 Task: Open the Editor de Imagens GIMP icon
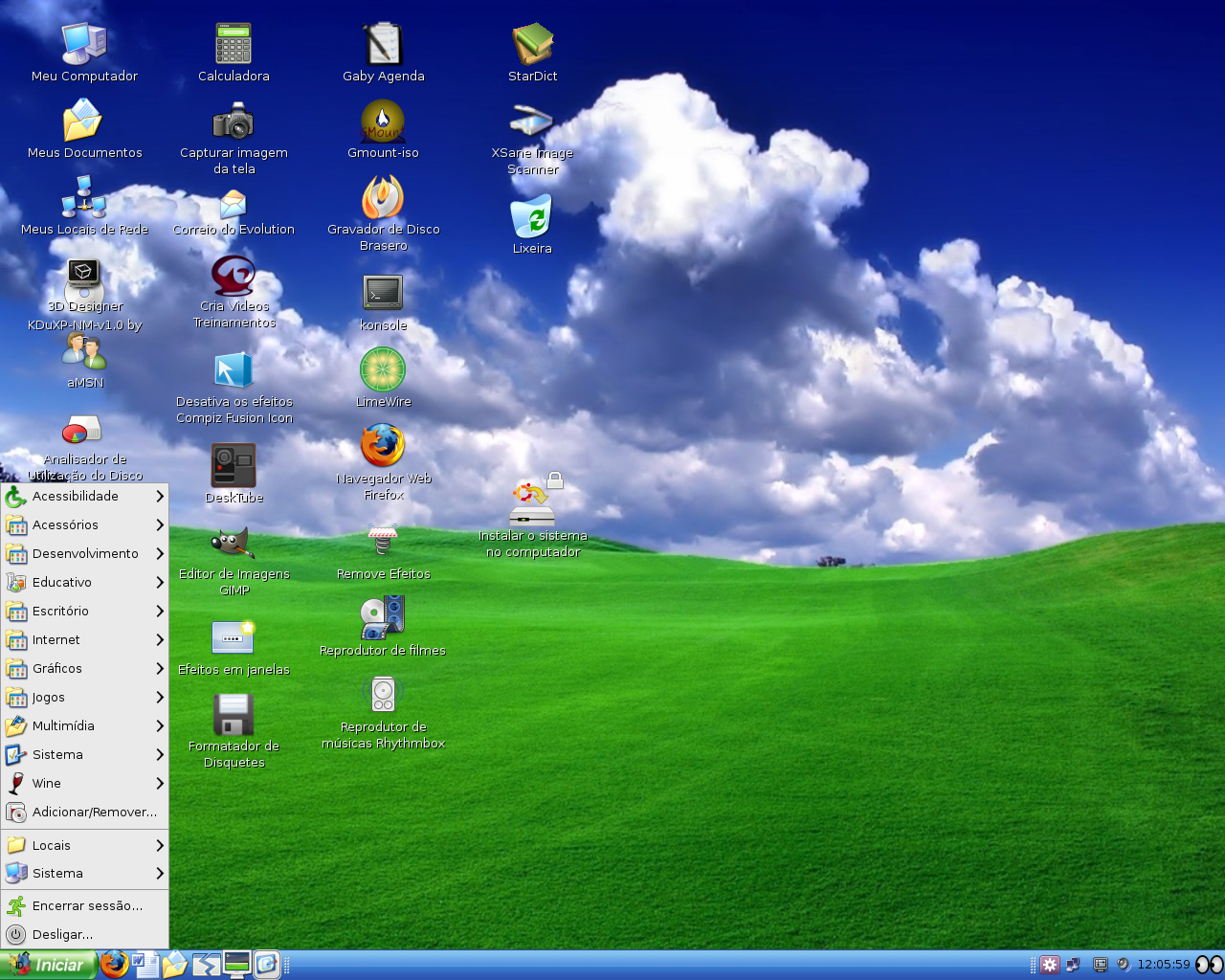coord(234,544)
